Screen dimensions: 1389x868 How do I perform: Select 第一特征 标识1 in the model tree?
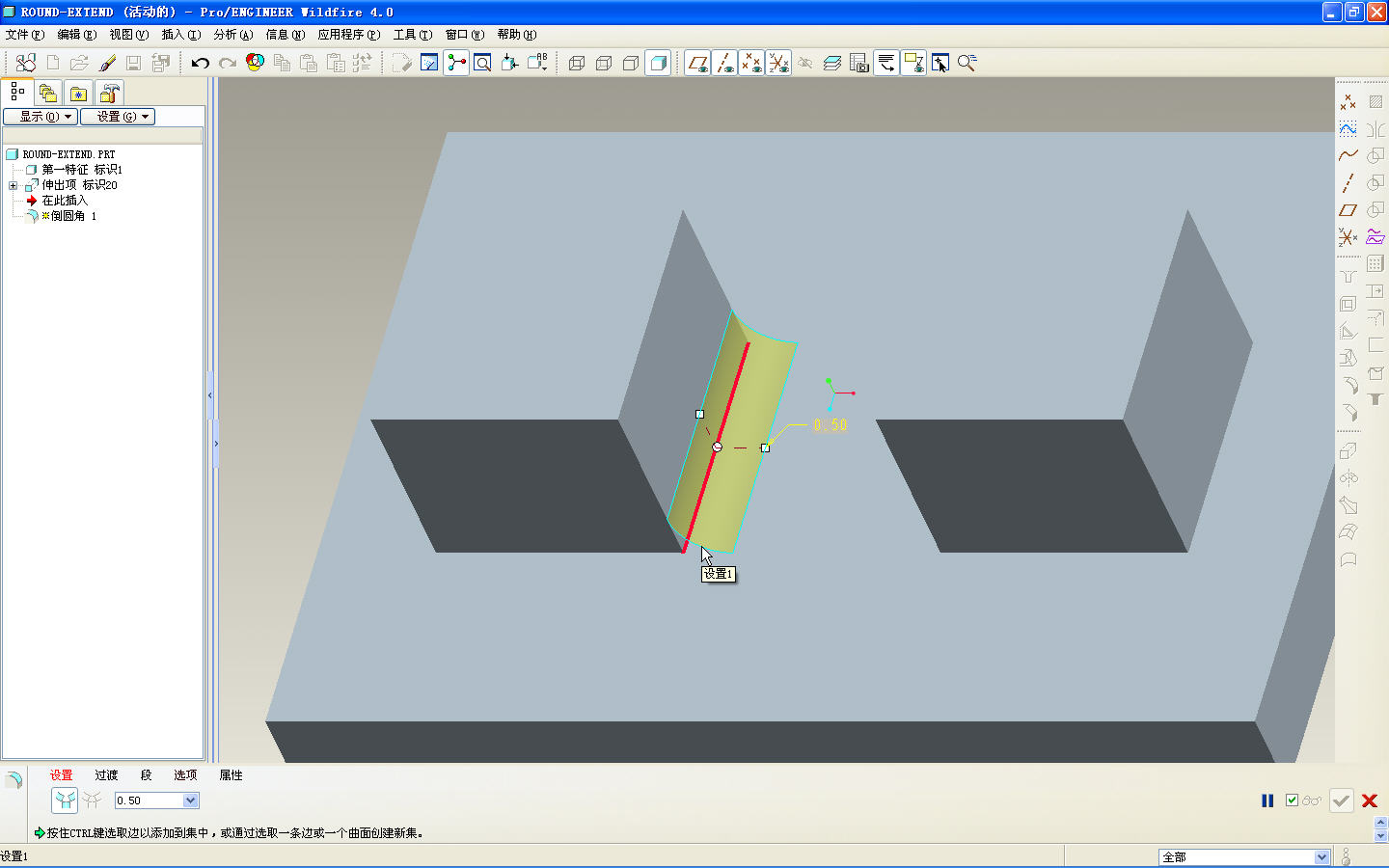(x=82, y=170)
